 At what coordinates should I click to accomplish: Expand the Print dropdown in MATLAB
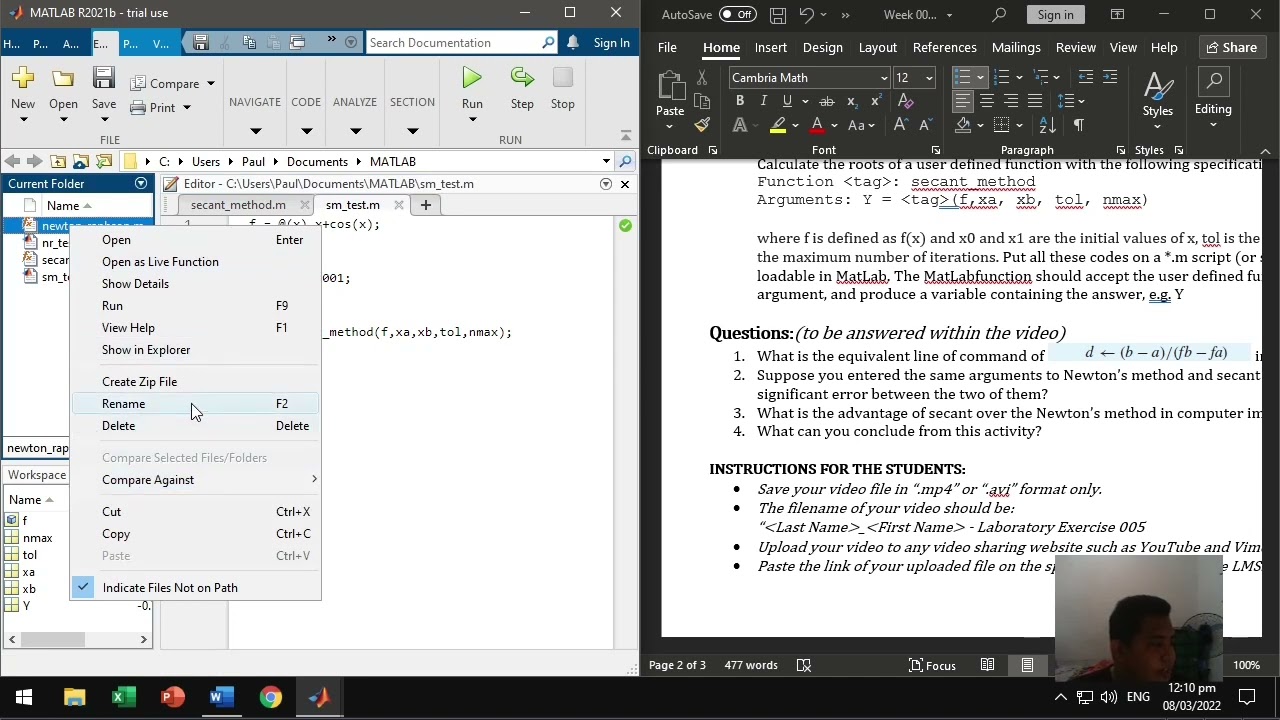[x=186, y=108]
